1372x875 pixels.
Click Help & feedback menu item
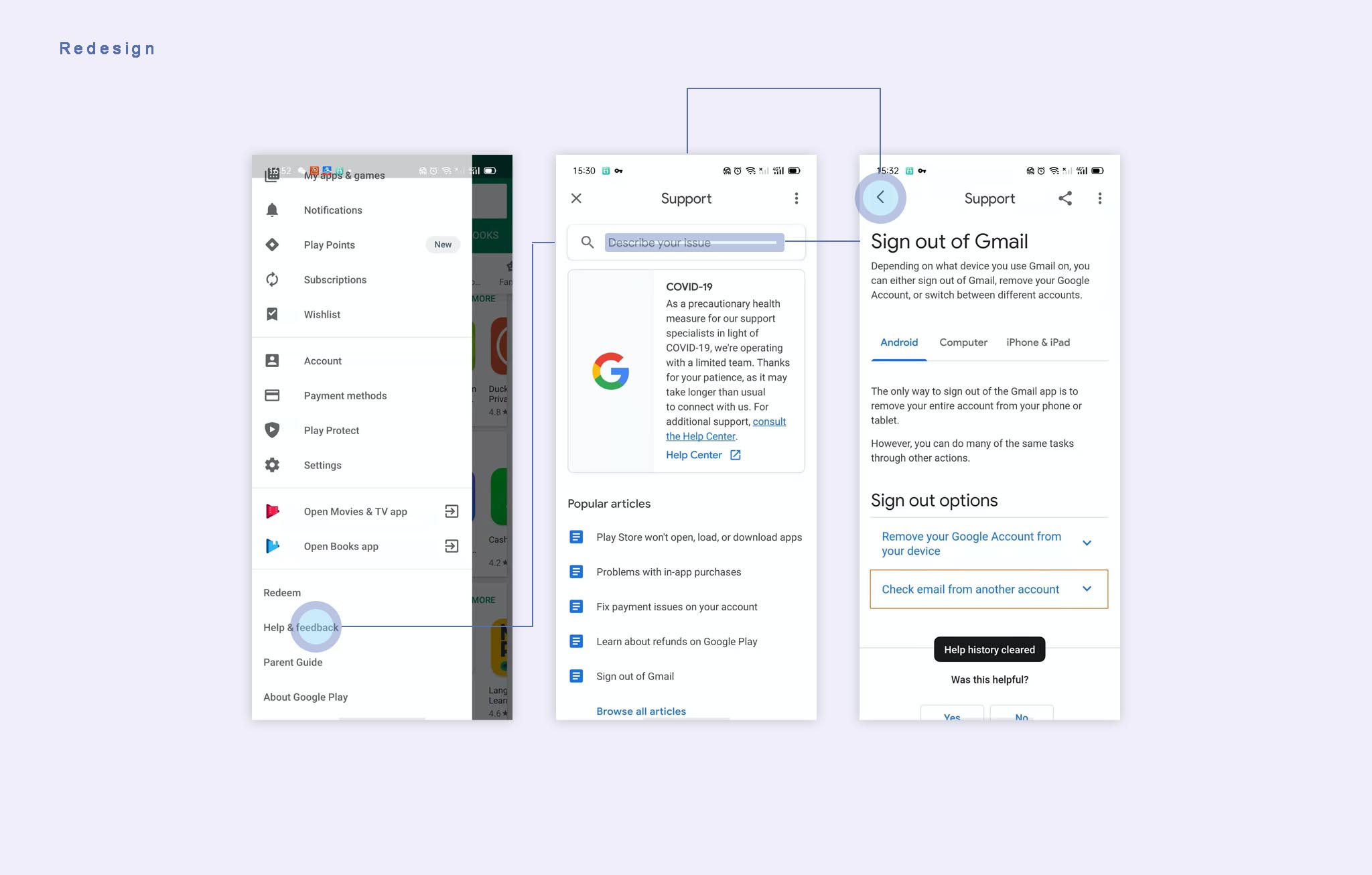[x=301, y=627]
